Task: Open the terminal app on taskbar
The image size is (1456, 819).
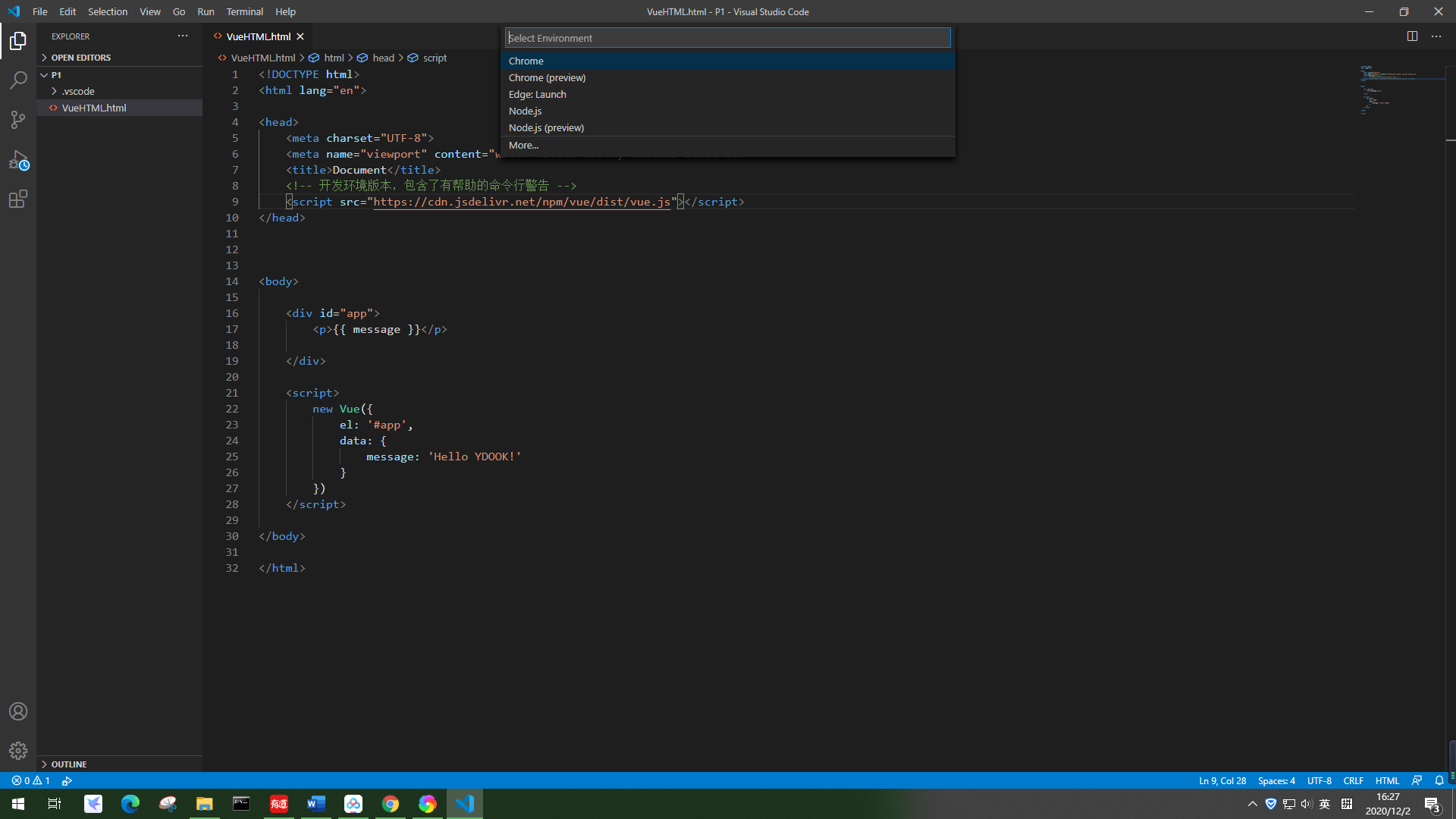Action: [241, 804]
